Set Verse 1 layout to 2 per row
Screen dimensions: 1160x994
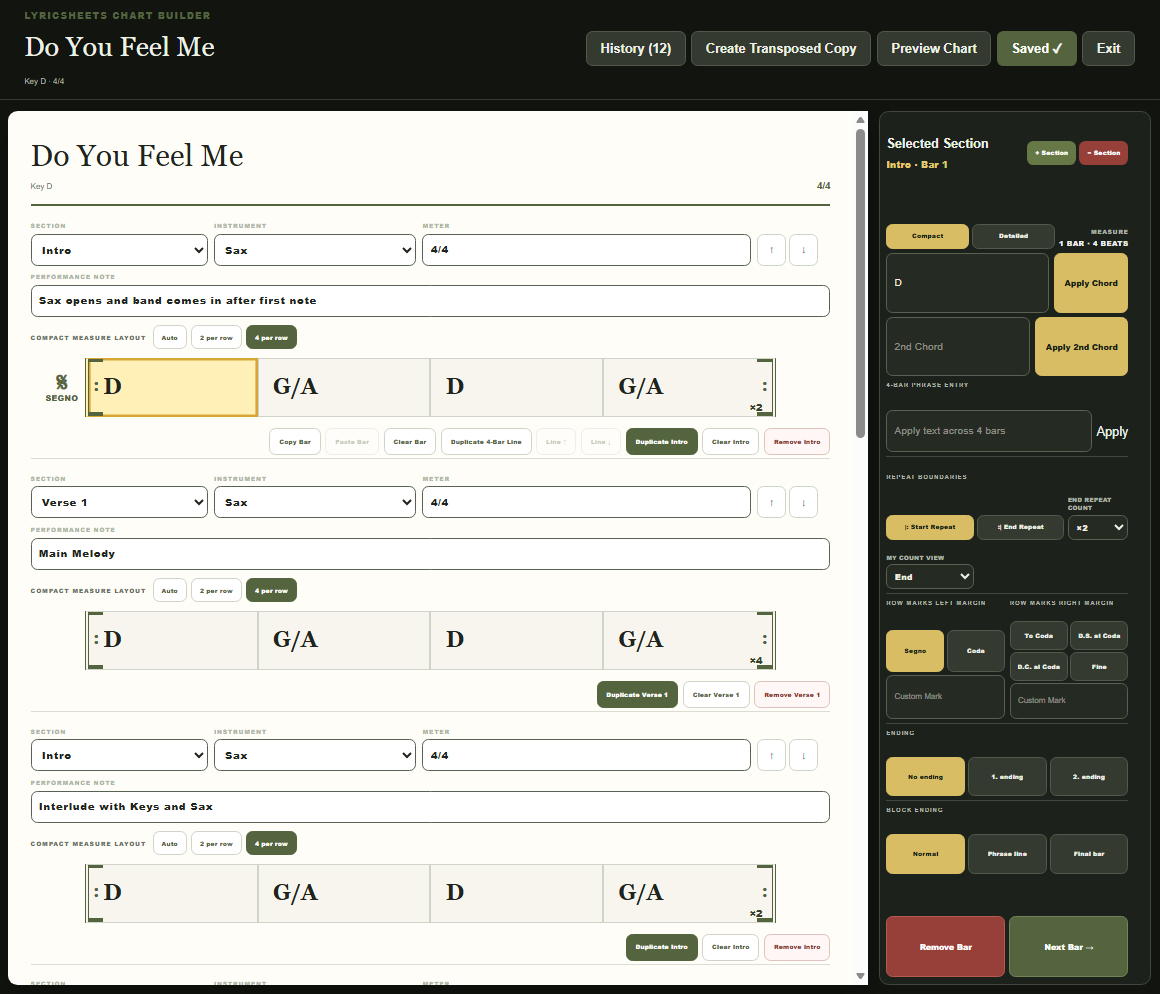tap(216, 590)
